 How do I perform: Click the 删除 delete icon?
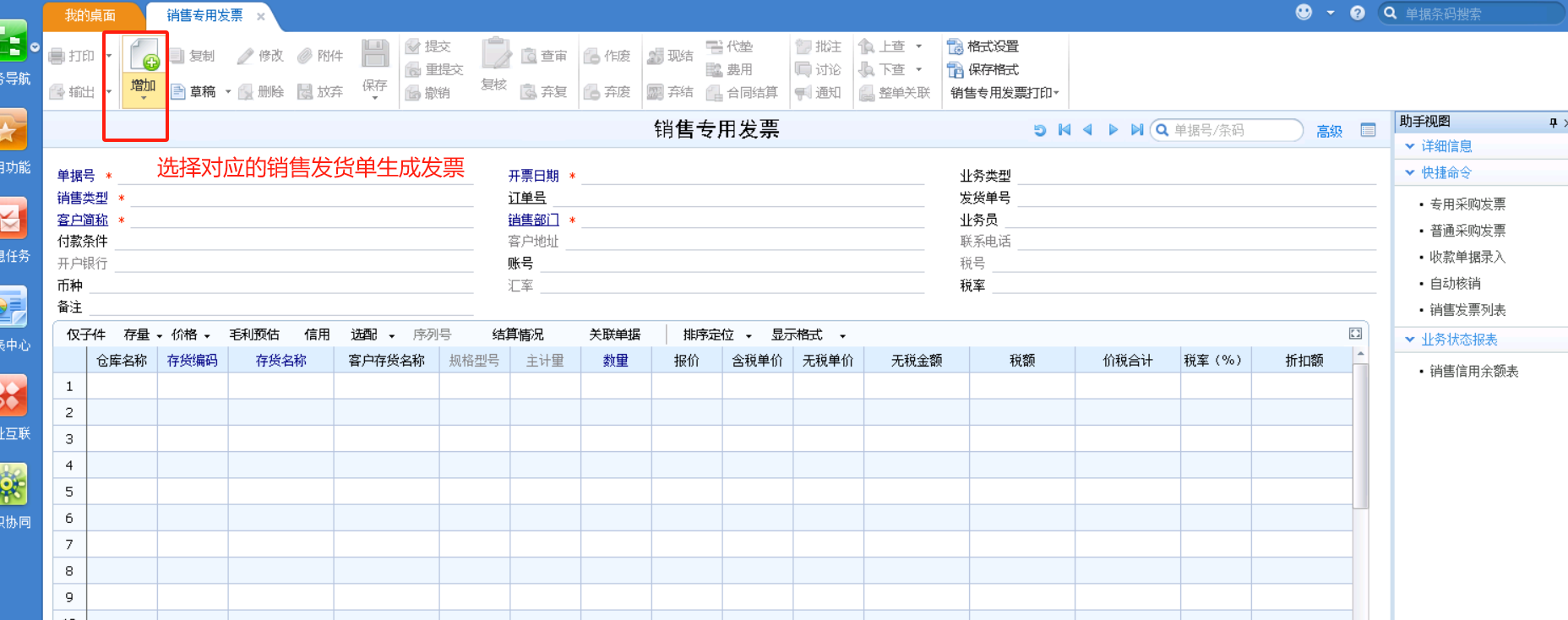(x=246, y=92)
